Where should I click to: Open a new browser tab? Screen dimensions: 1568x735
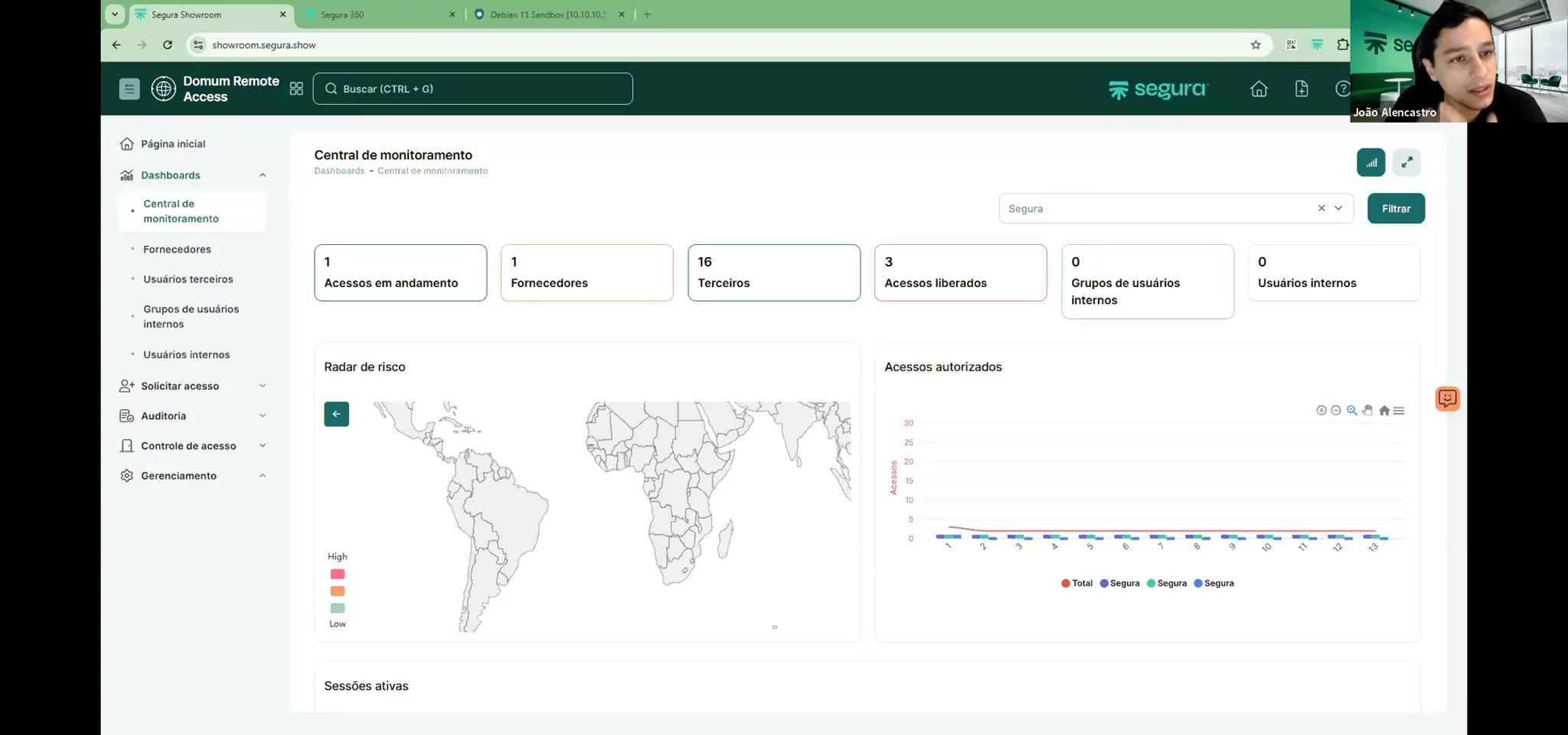pyautogui.click(x=647, y=15)
